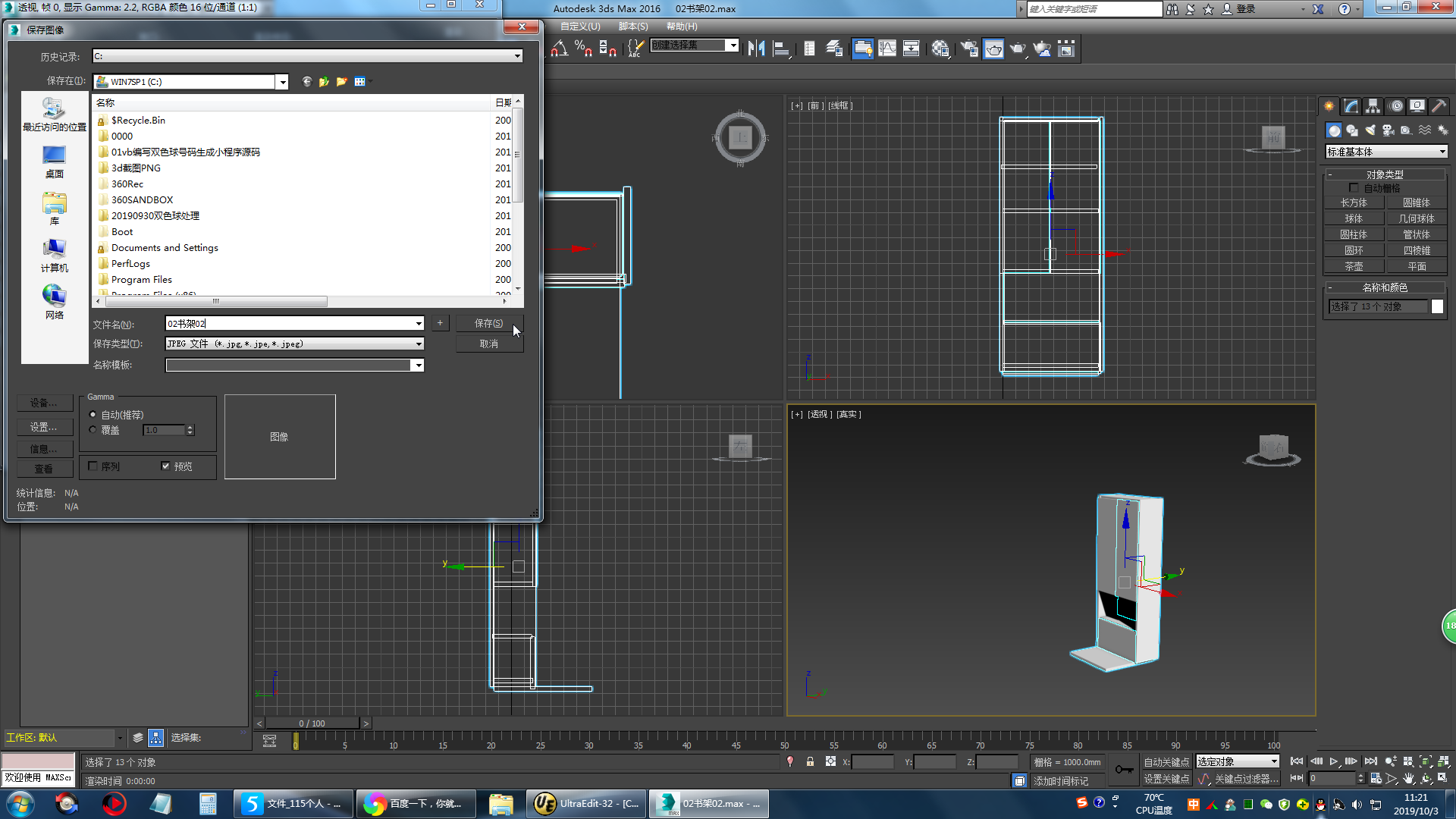Screen dimensions: 1456x819
Task: Select the 覆盖 Gamma radio button
Action: [93, 430]
